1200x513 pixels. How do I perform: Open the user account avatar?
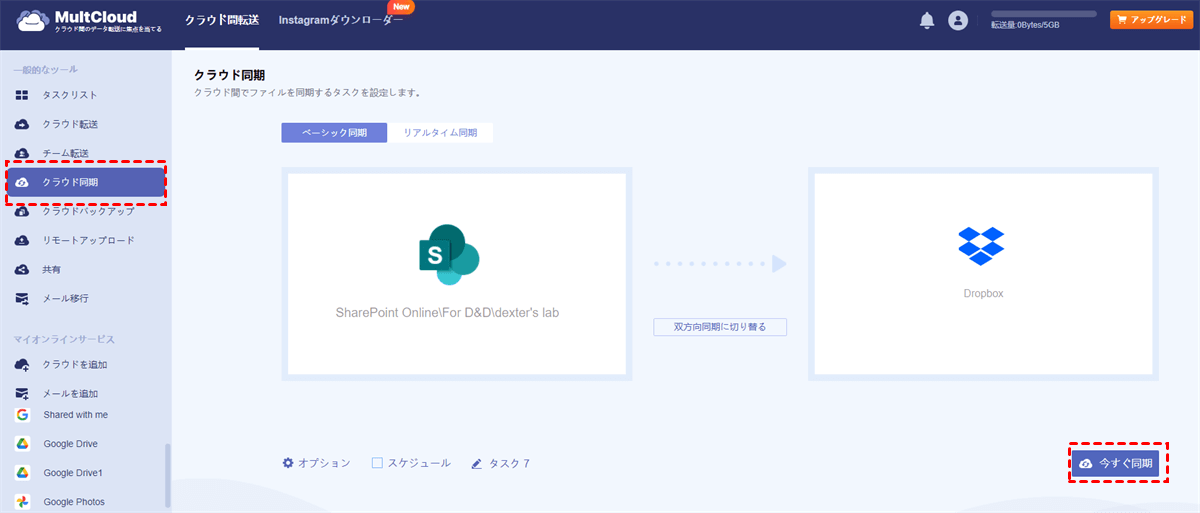pyautogui.click(x=958, y=20)
